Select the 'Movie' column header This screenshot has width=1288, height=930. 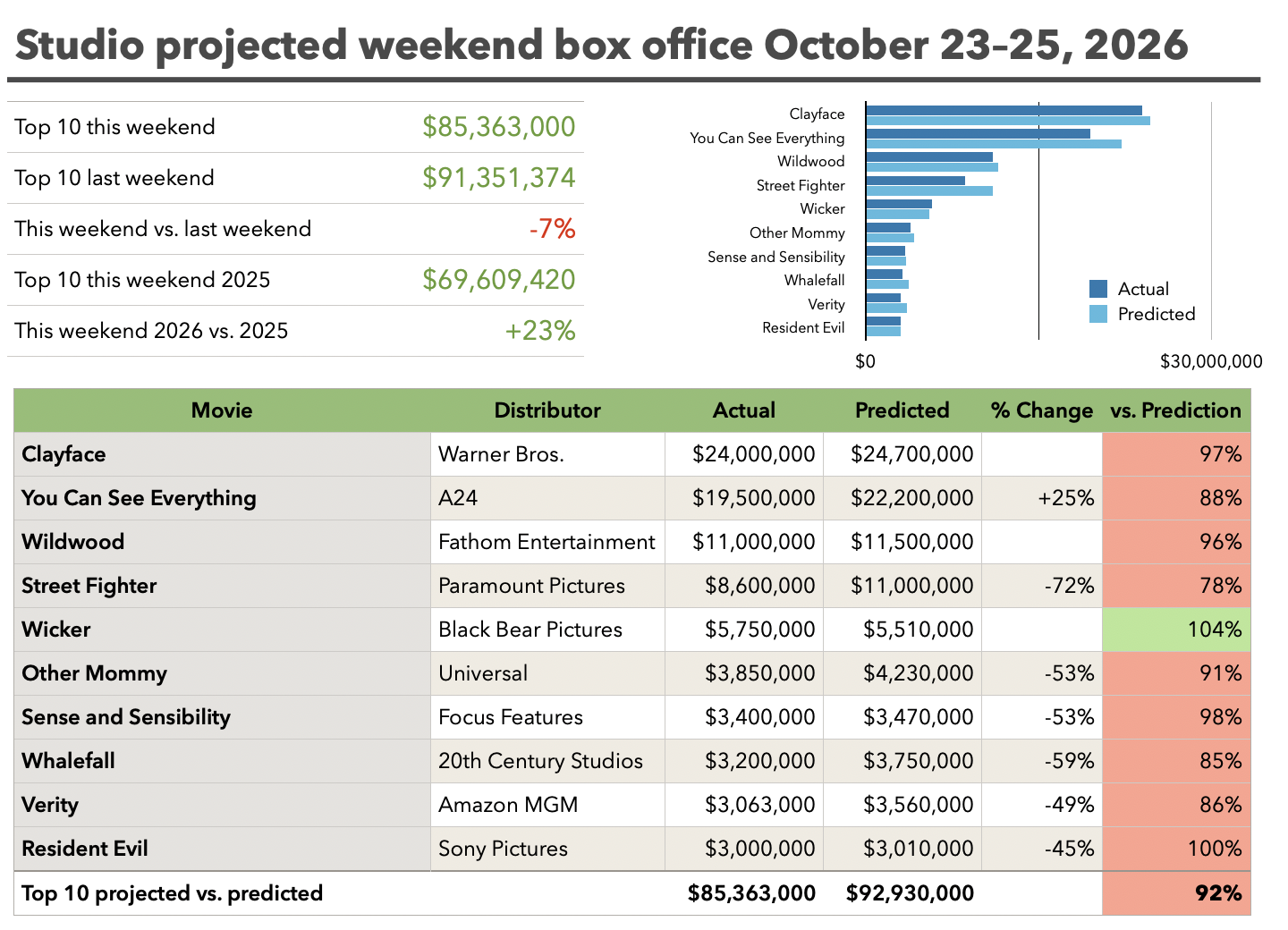pos(222,410)
